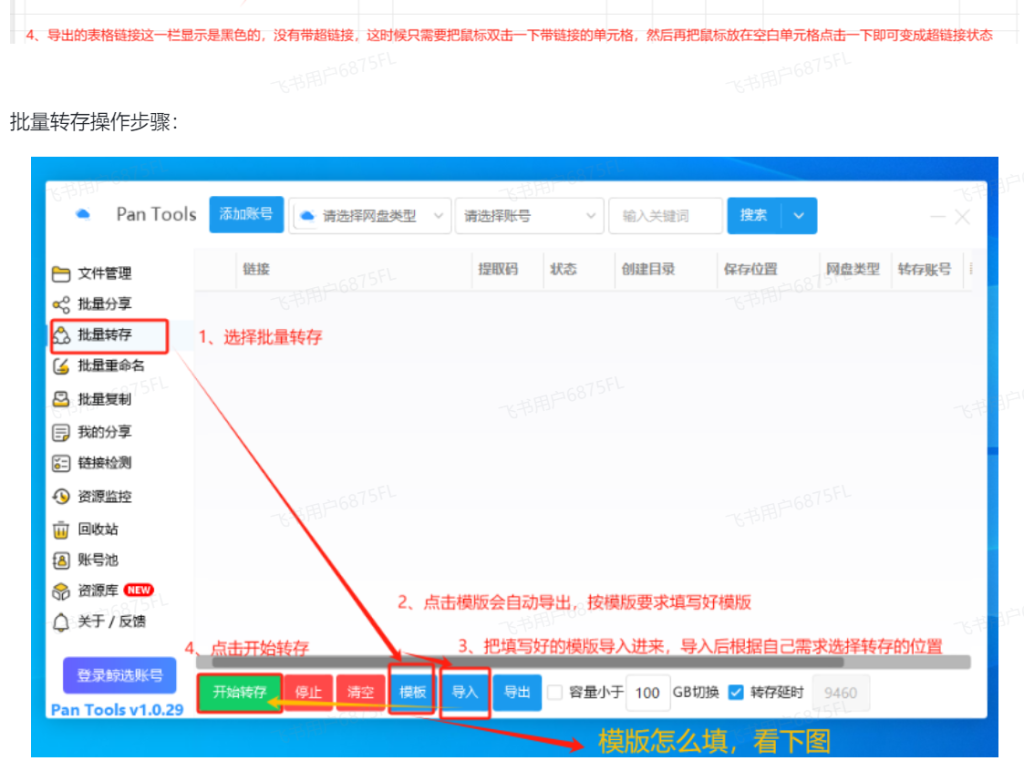Viewport: 1024px width, 771px height.
Task: Click the blue Add Account button
Action: pyautogui.click(x=246, y=214)
